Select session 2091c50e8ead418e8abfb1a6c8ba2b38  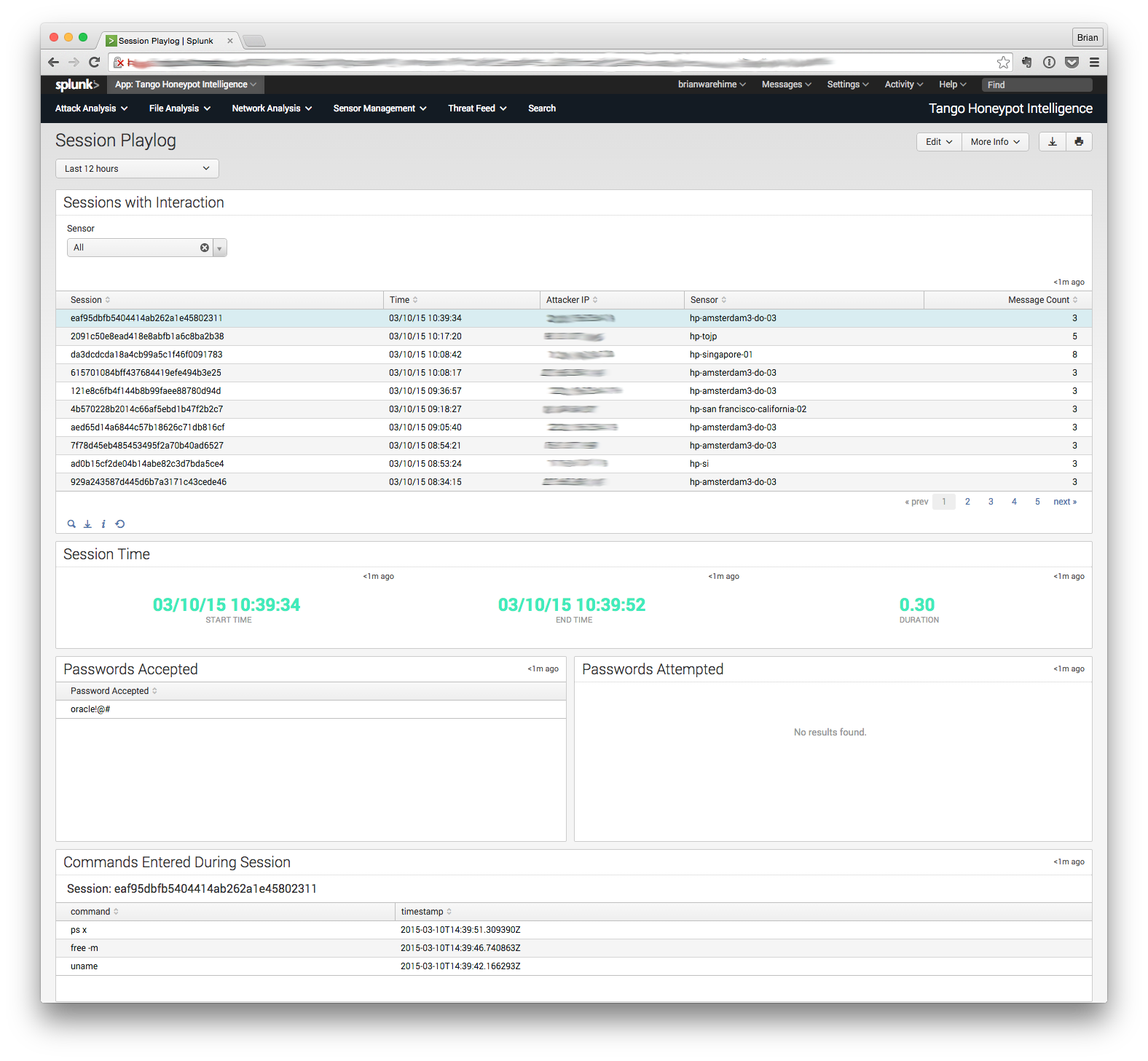[x=147, y=336]
